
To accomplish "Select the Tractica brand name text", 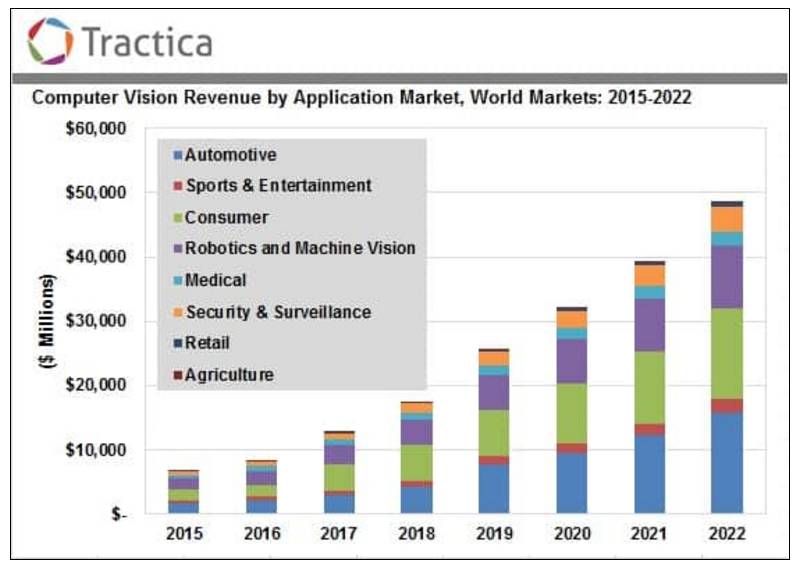I will point(147,42).
